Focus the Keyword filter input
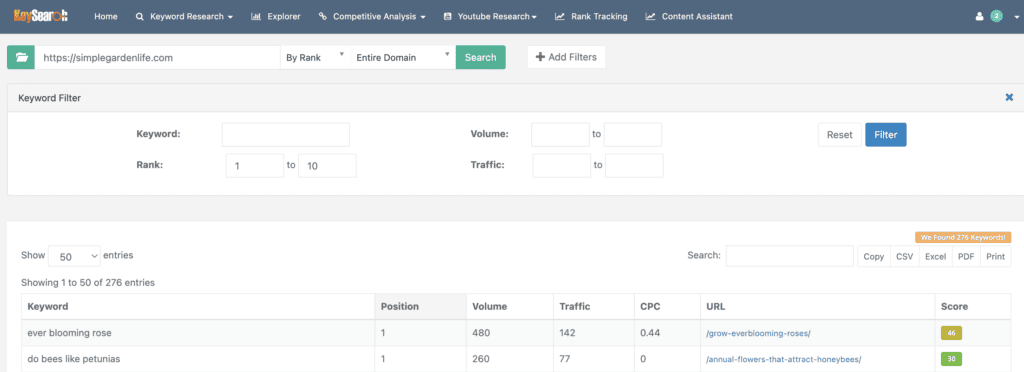This screenshot has height=372, width=1024. 286,134
